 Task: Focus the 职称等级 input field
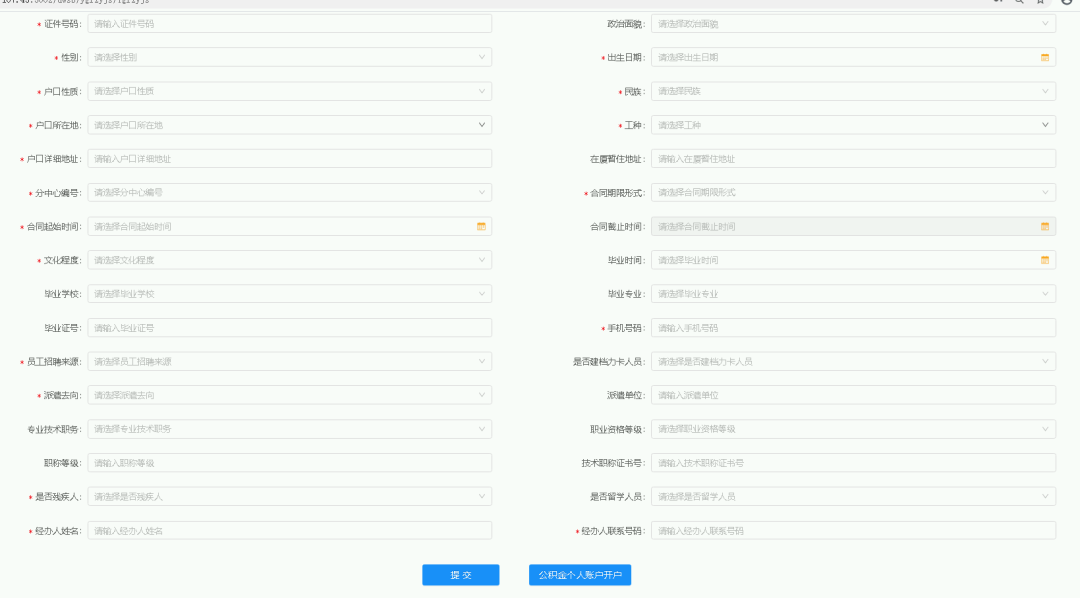(x=289, y=462)
